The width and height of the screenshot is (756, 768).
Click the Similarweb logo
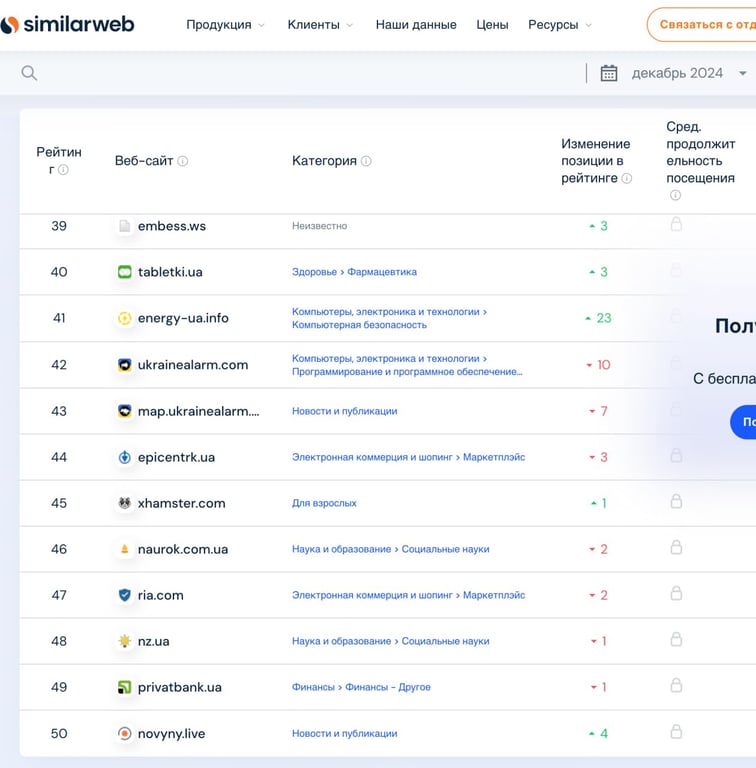point(67,24)
